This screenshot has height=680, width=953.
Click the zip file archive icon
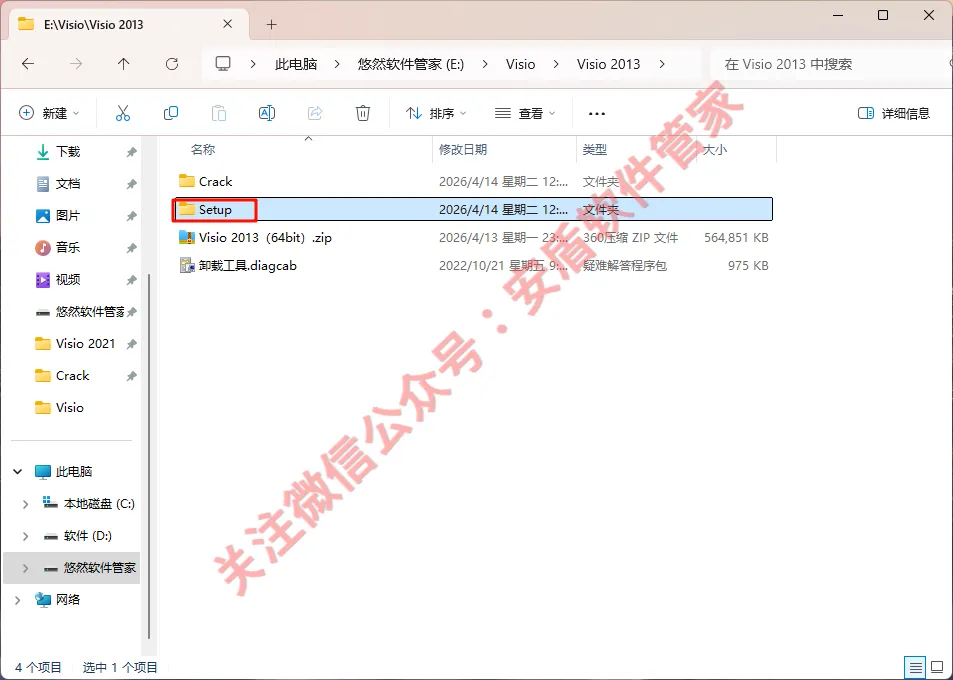click(x=187, y=237)
